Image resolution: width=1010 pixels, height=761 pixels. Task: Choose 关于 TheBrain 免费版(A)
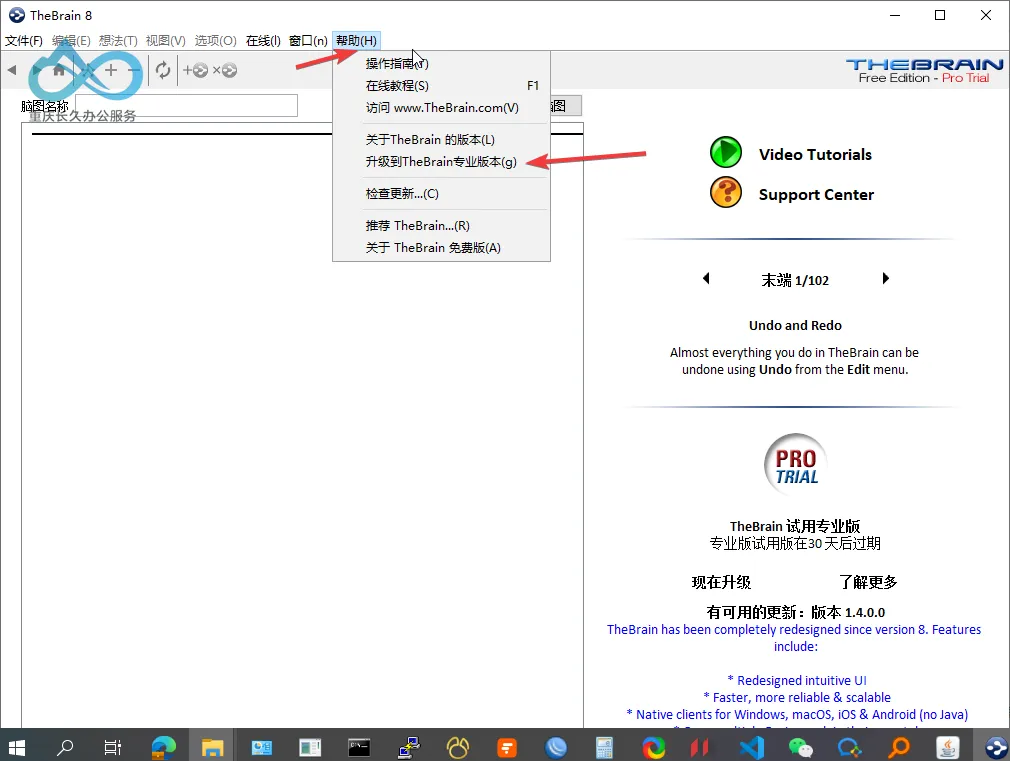pyautogui.click(x=441, y=247)
